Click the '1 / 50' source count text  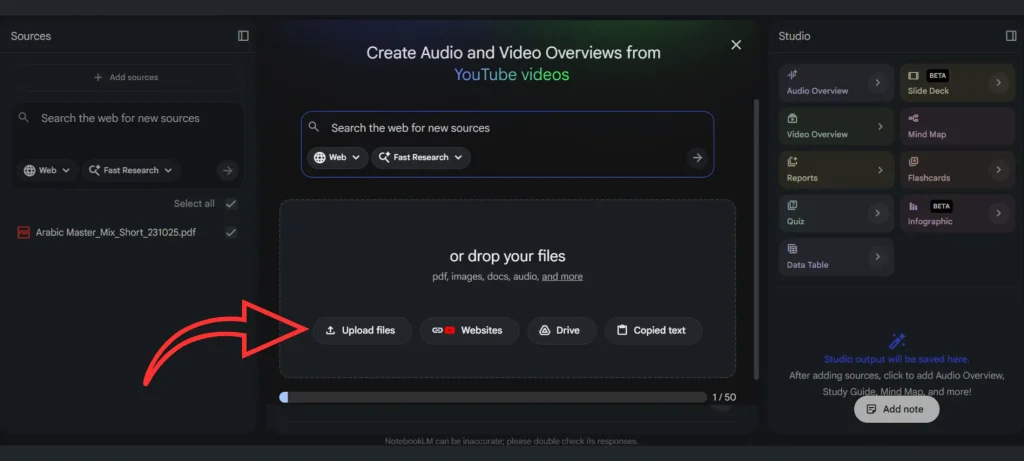point(724,397)
